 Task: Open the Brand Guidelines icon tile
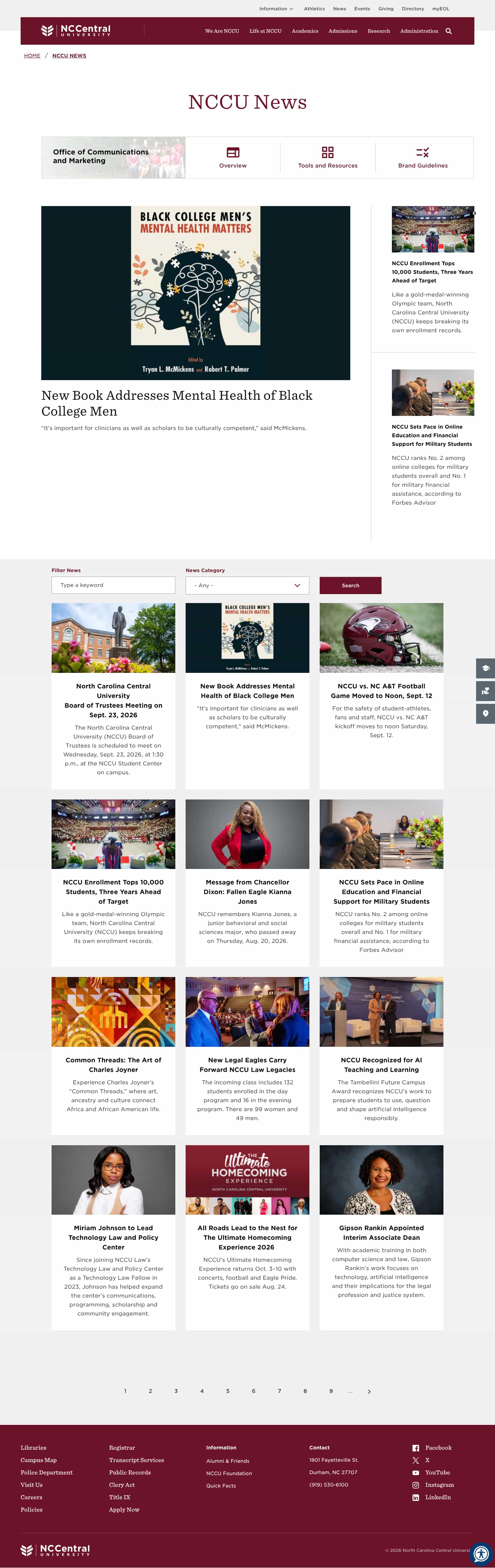[422, 152]
